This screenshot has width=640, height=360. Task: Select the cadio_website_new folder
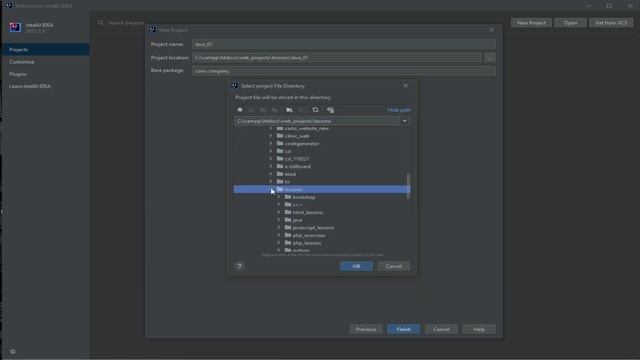[x=307, y=129]
